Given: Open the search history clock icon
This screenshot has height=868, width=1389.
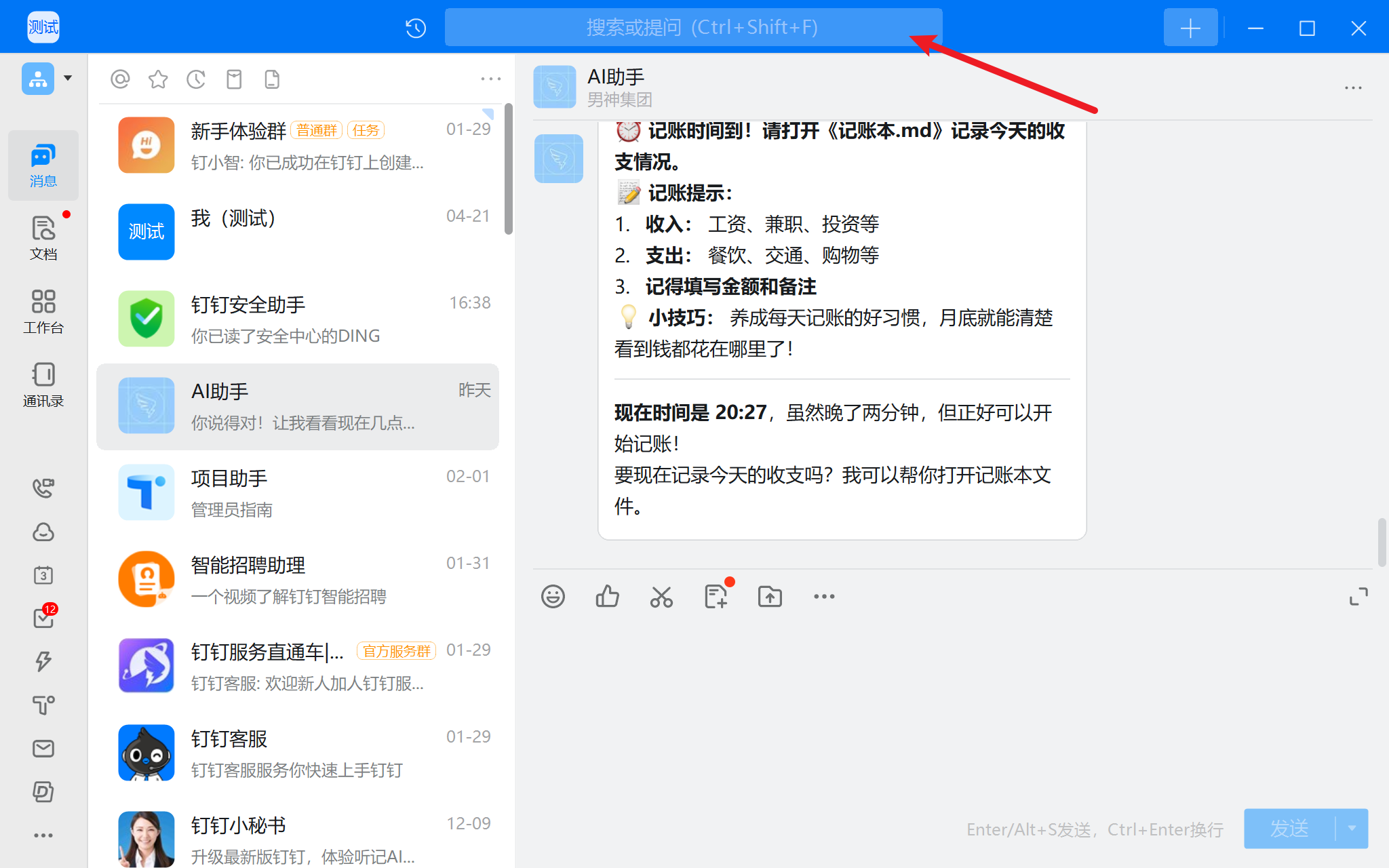Looking at the screenshot, I should click(x=415, y=28).
